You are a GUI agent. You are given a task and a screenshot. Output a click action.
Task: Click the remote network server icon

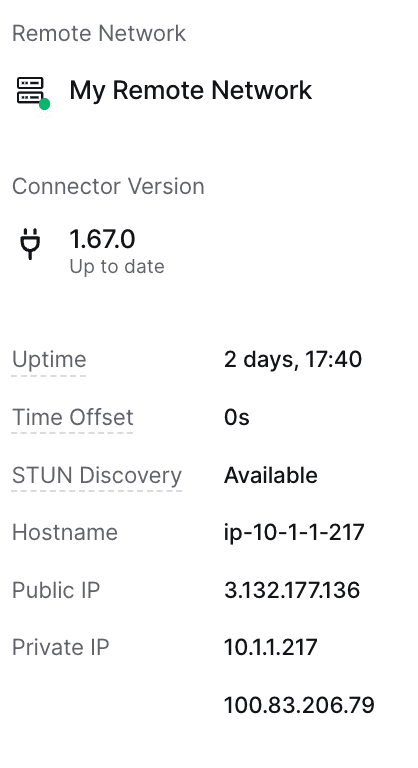point(30,91)
